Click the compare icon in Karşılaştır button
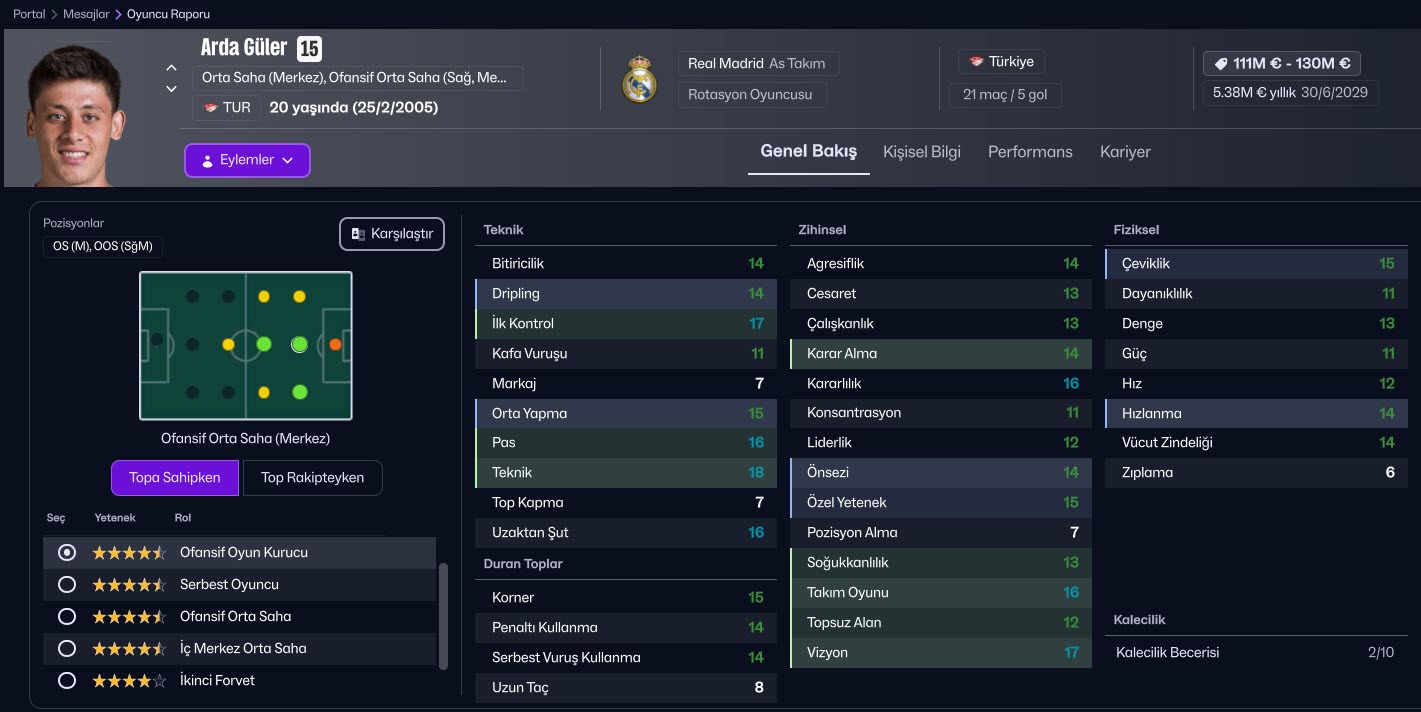The width and height of the screenshot is (1421, 712). [x=358, y=234]
